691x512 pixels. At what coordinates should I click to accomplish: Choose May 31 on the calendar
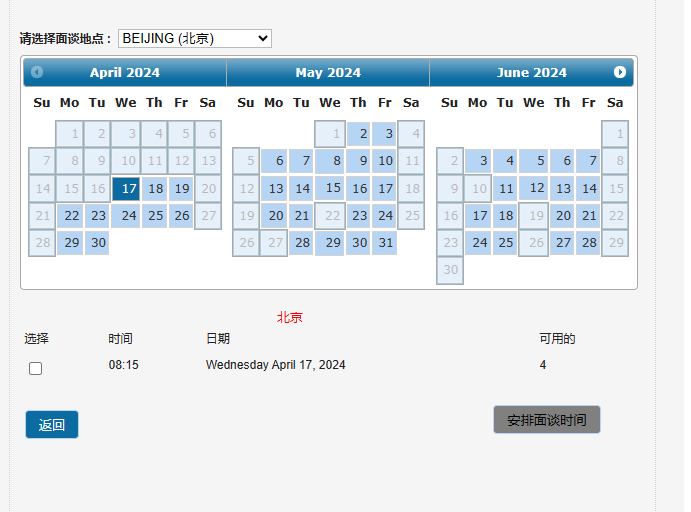[384, 242]
